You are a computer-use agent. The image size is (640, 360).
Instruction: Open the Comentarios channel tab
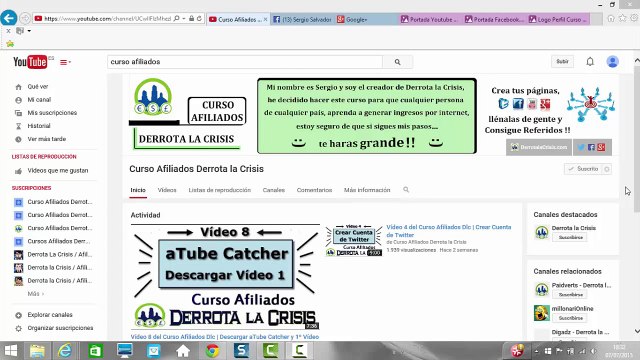point(314,190)
